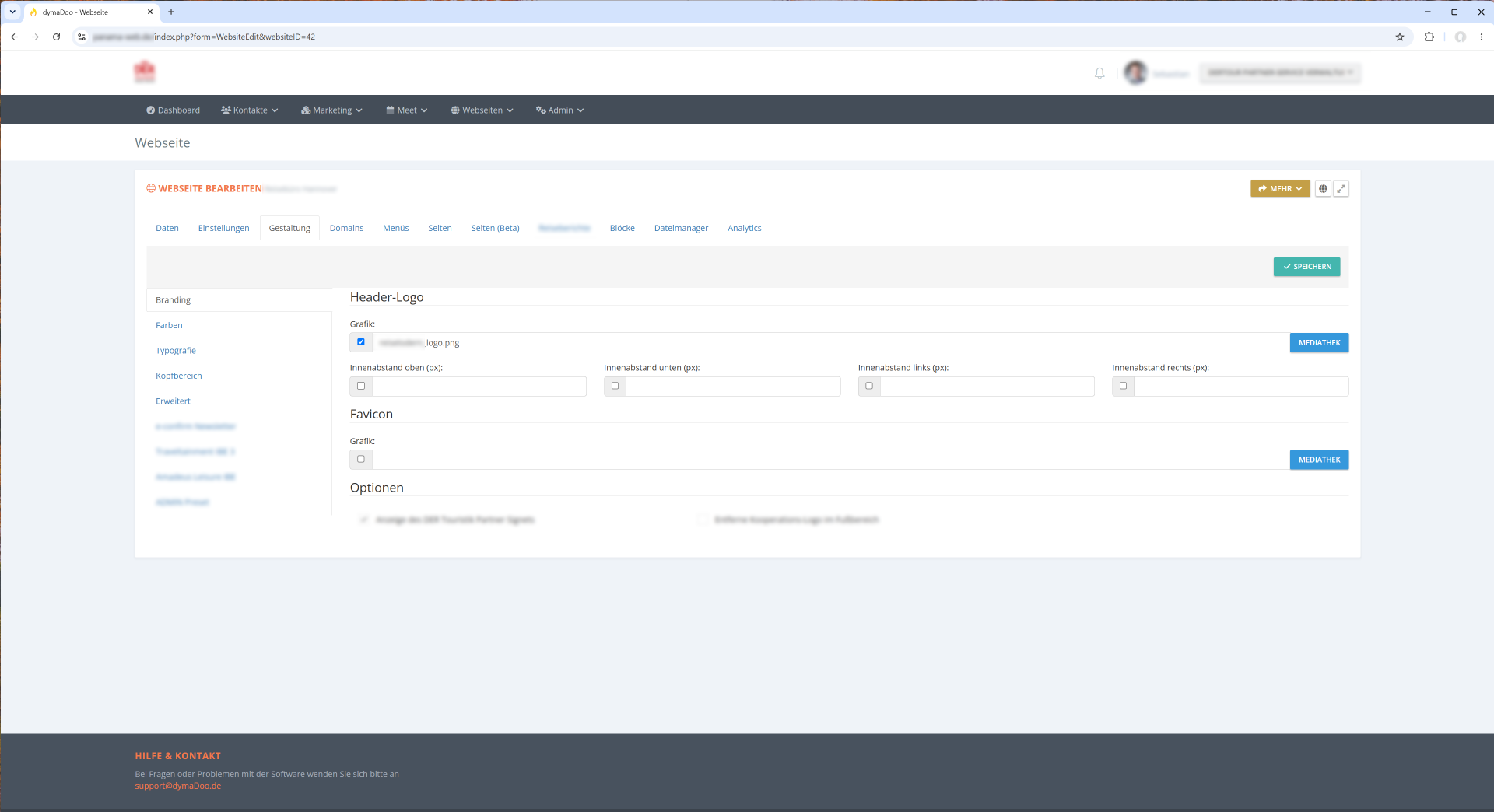Enable the Innenabstand rechts checkbox
Screen dimensions: 1494x812
pos(1123,386)
